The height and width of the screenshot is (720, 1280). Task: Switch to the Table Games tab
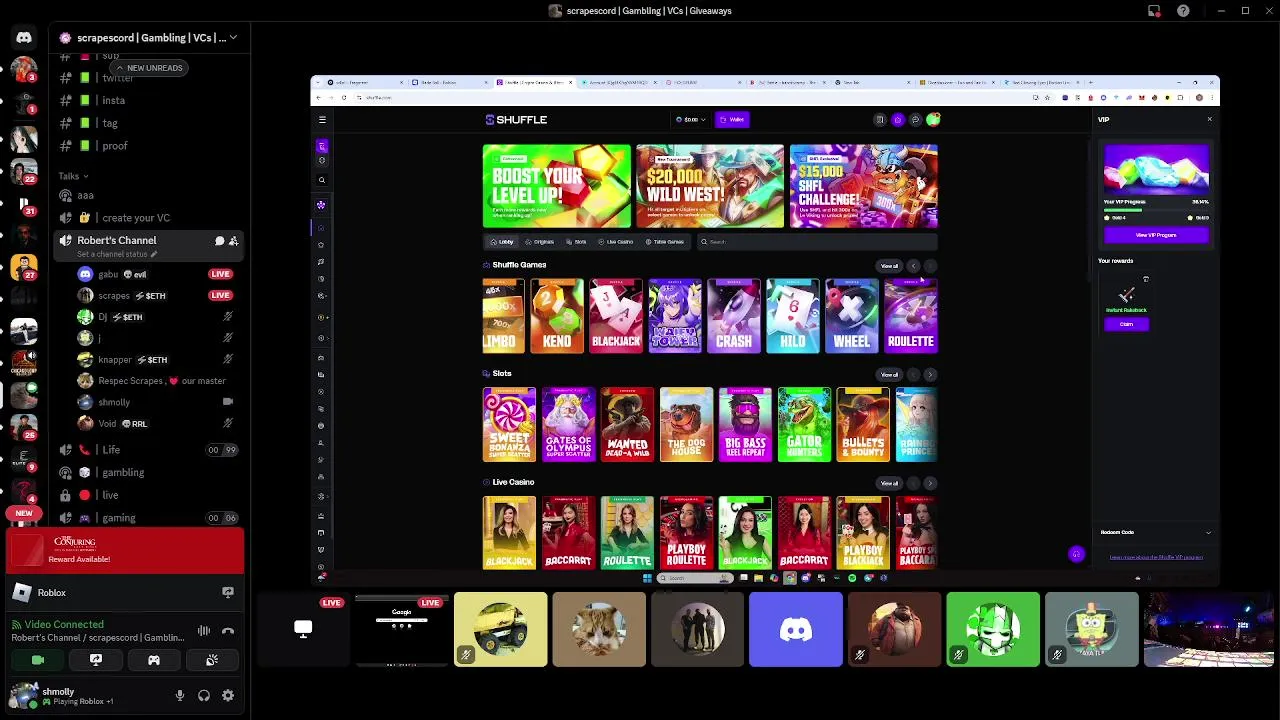[x=665, y=242]
